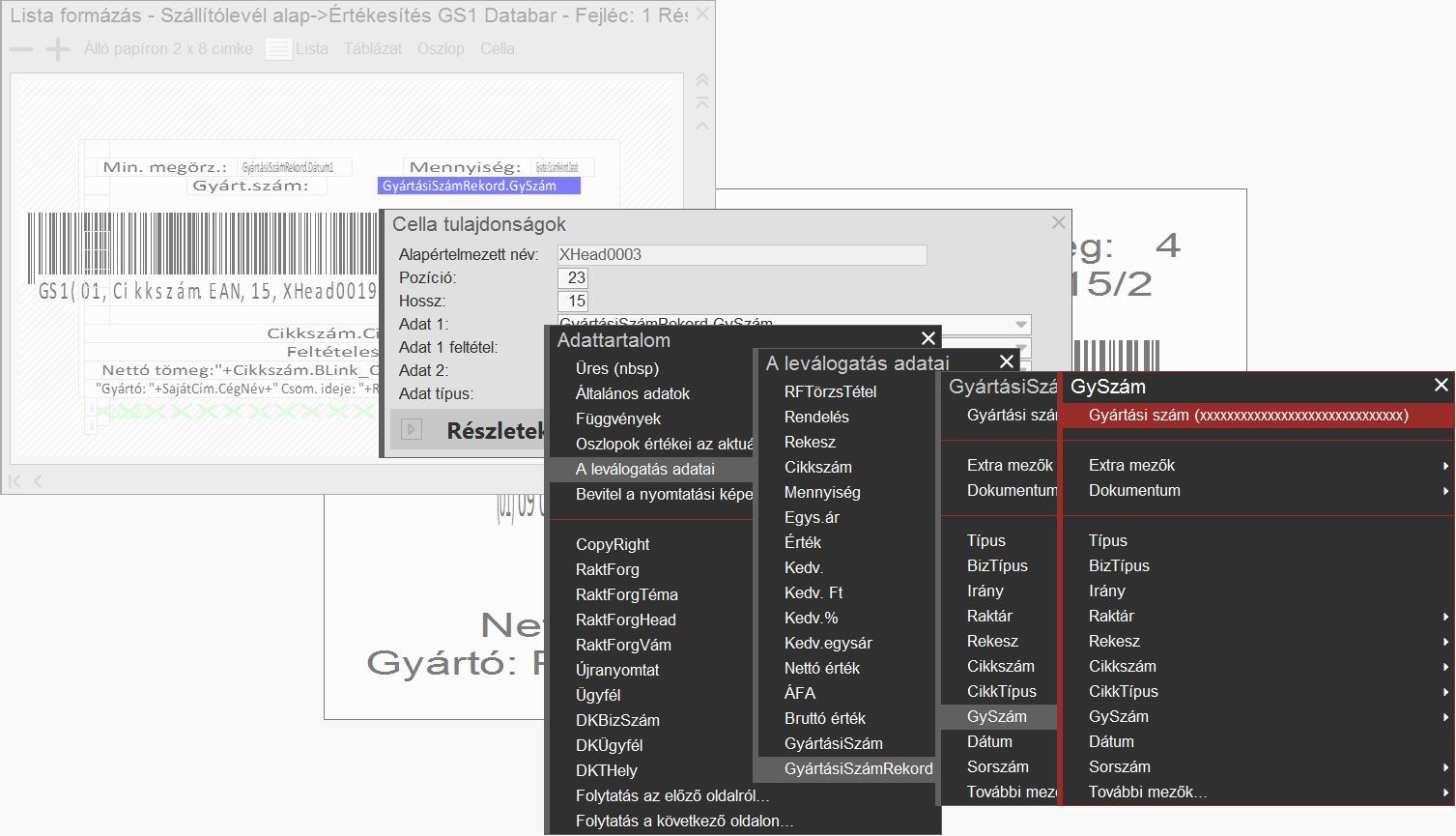Expand Sorszám submenu arrow in GySzám menu
1456x836 pixels.
click(x=1445, y=767)
